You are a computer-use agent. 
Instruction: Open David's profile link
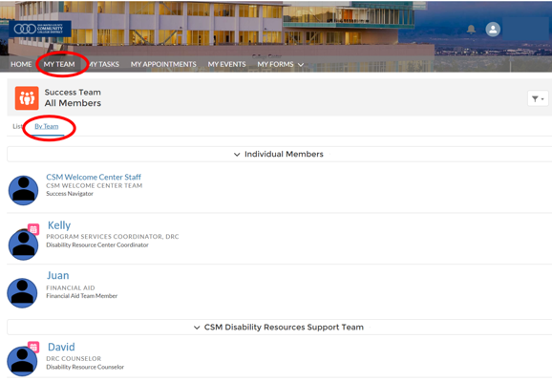[x=61, y=347]
